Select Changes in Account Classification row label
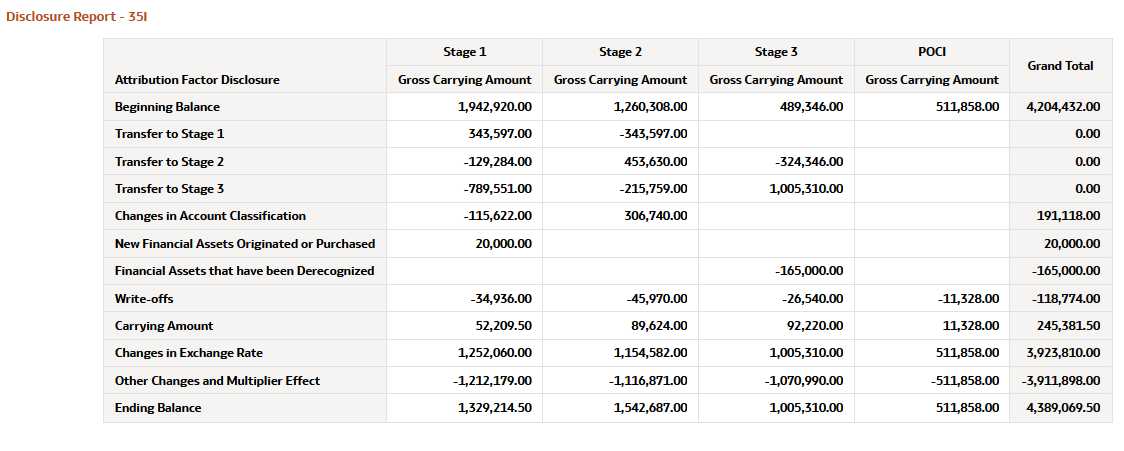1124x451 pixels. coord(210,216)
